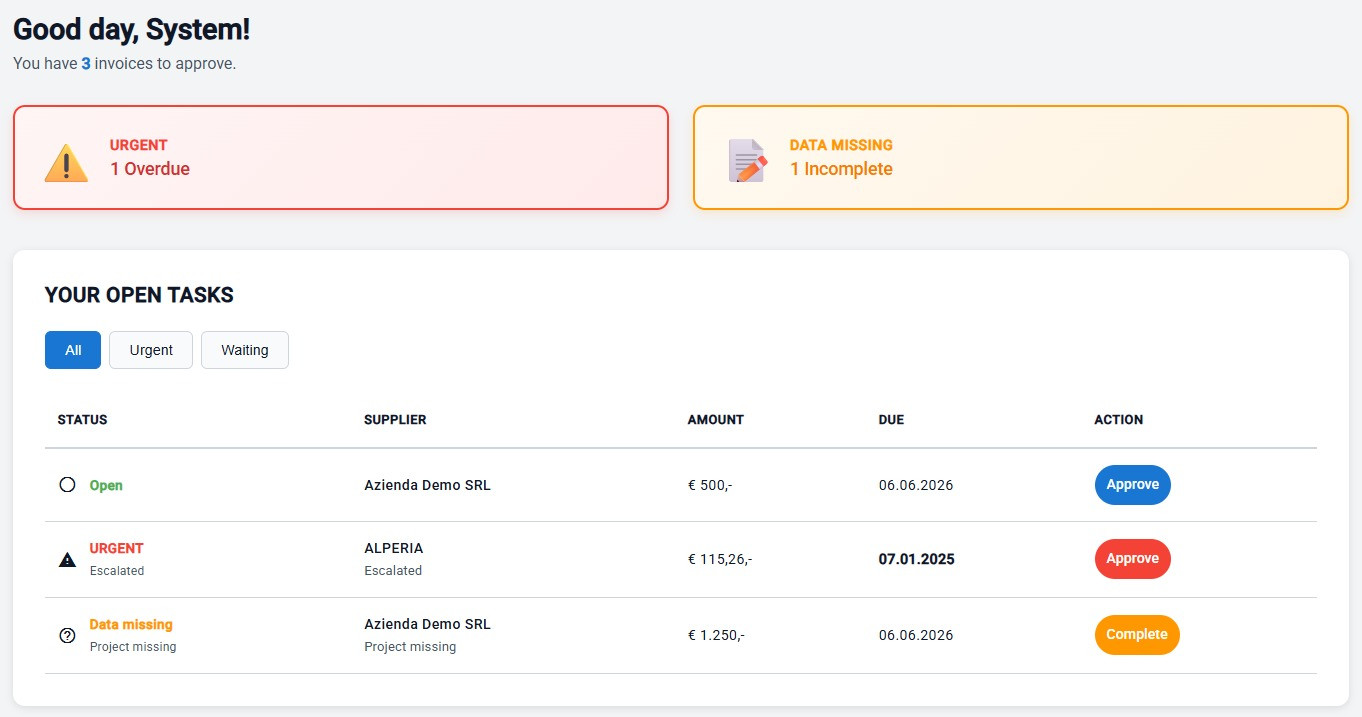Click the question mark icon beside Data missing
The width and height of the screenshot is (1362, 717).
[x=67, y=635]
